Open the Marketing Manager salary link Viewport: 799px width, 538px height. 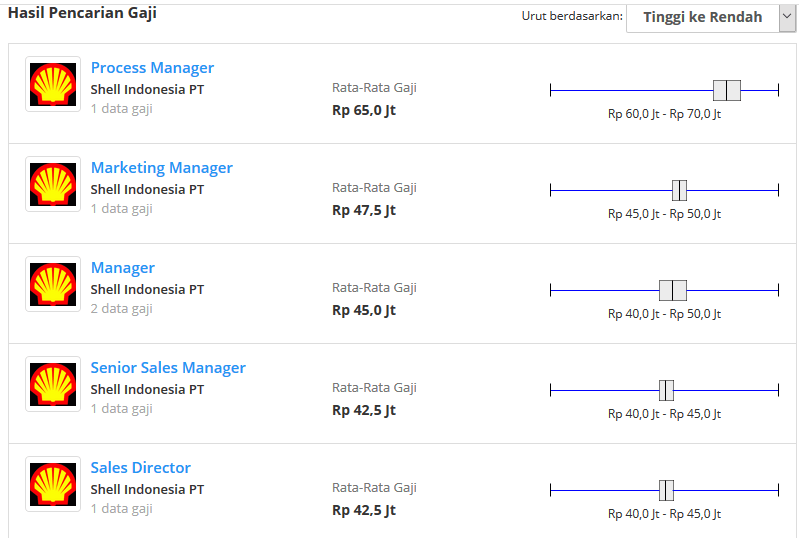click(161, 168)
